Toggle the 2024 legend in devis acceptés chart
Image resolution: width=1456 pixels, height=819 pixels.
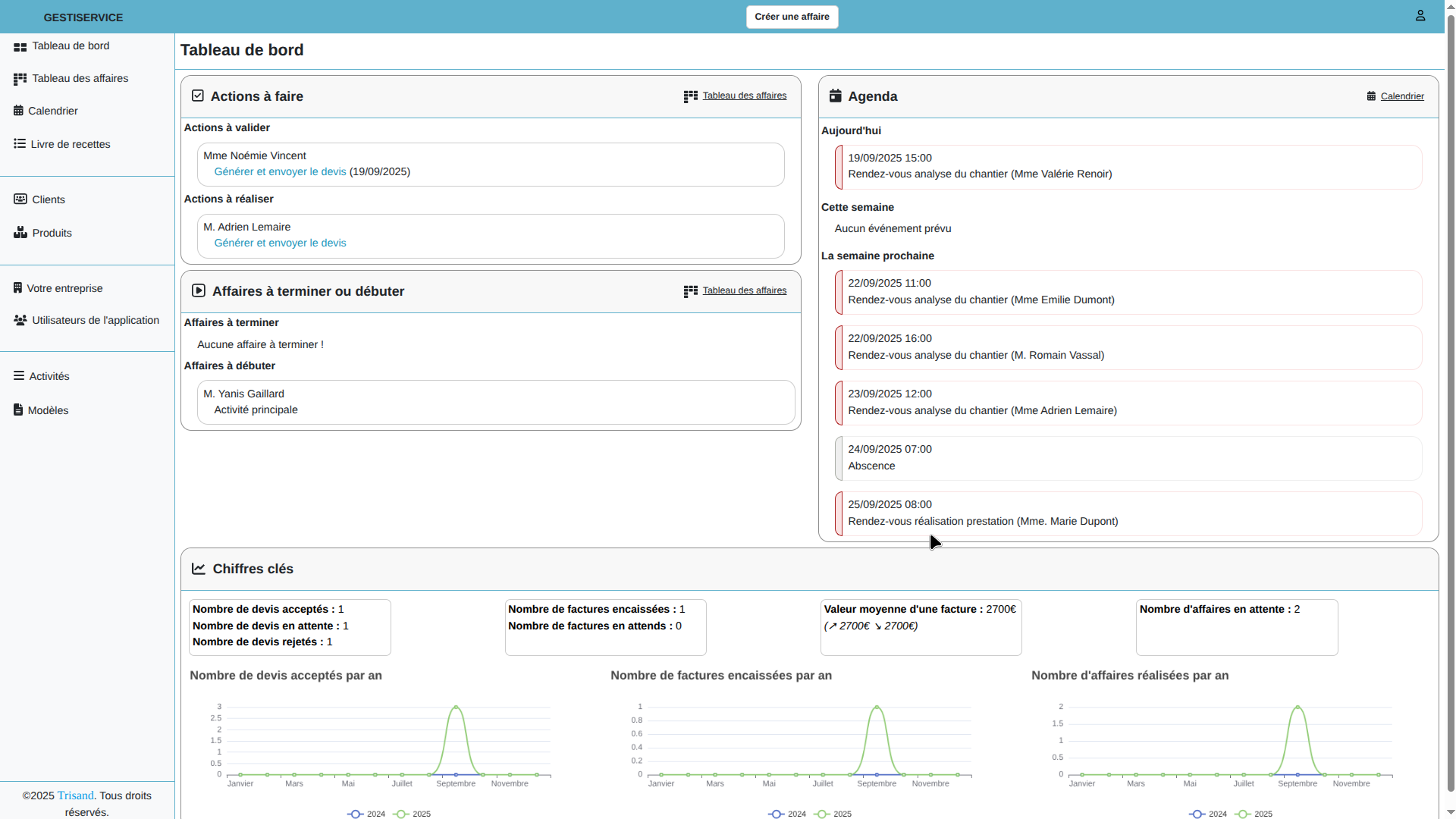pos(366,814)
